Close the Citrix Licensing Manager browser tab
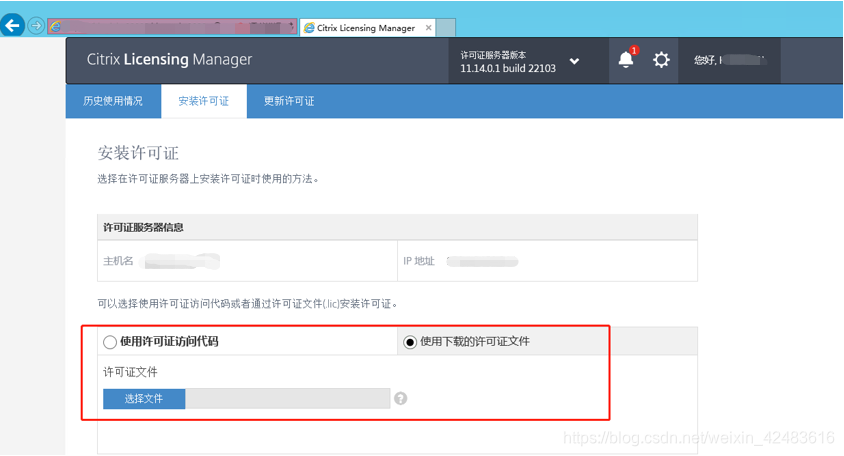The width and height of the screenshot is (844, 456). pyautogui.click(x=428, y=28)
